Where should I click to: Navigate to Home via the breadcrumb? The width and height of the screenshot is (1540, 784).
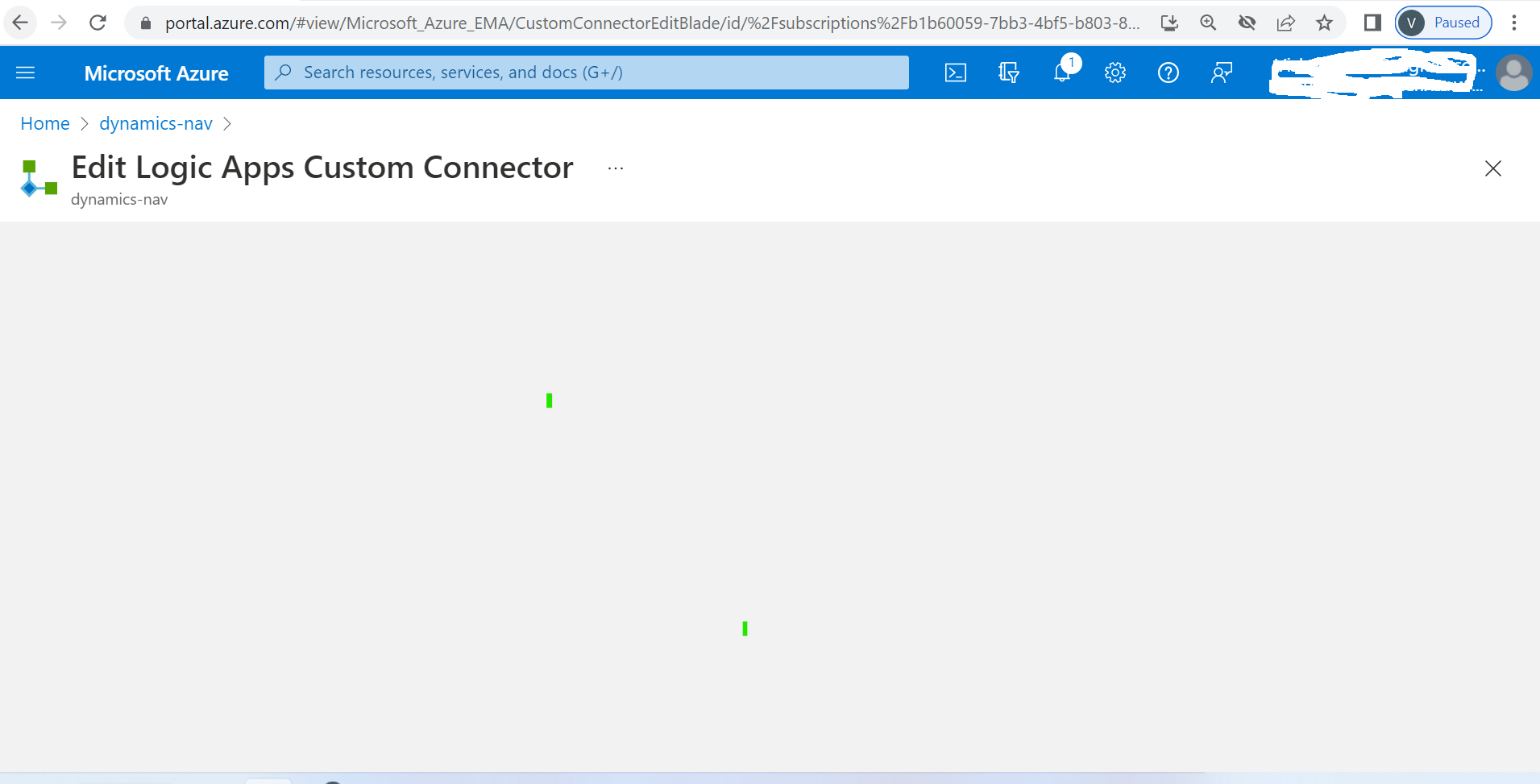[44, 123]
